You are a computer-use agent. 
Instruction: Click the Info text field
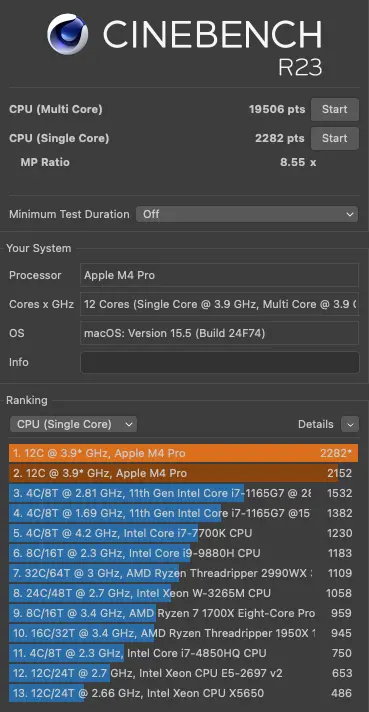[220, 362]
